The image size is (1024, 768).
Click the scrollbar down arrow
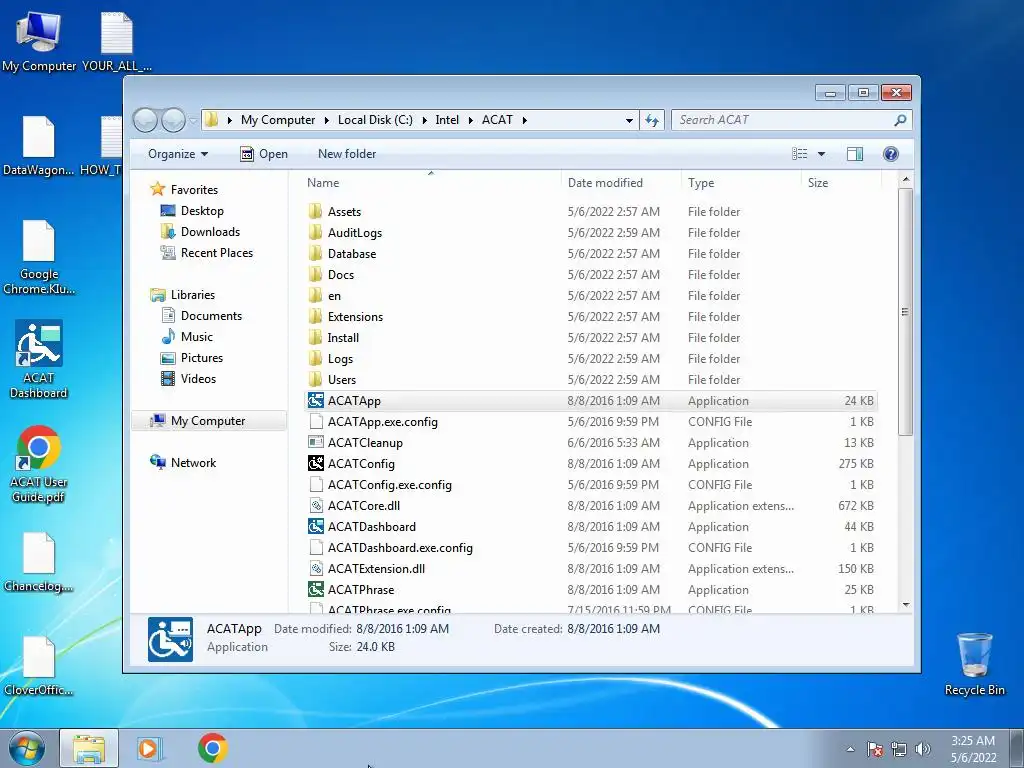tap(905, 605)
